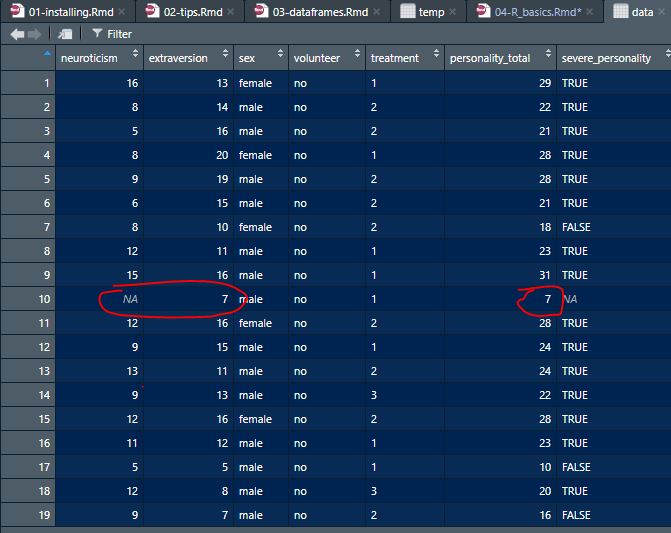Open the Filter tool

[x=112, y=34]
